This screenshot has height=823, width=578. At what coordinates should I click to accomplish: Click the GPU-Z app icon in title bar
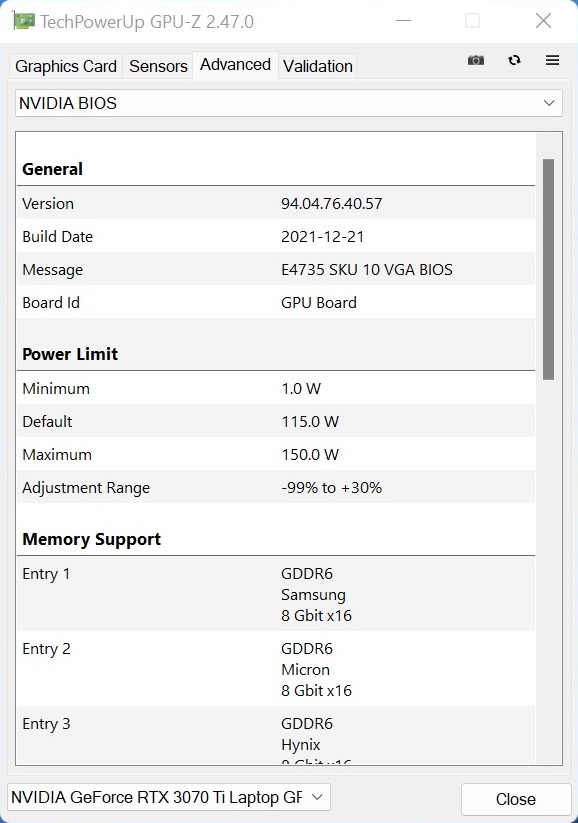[23, 21]
